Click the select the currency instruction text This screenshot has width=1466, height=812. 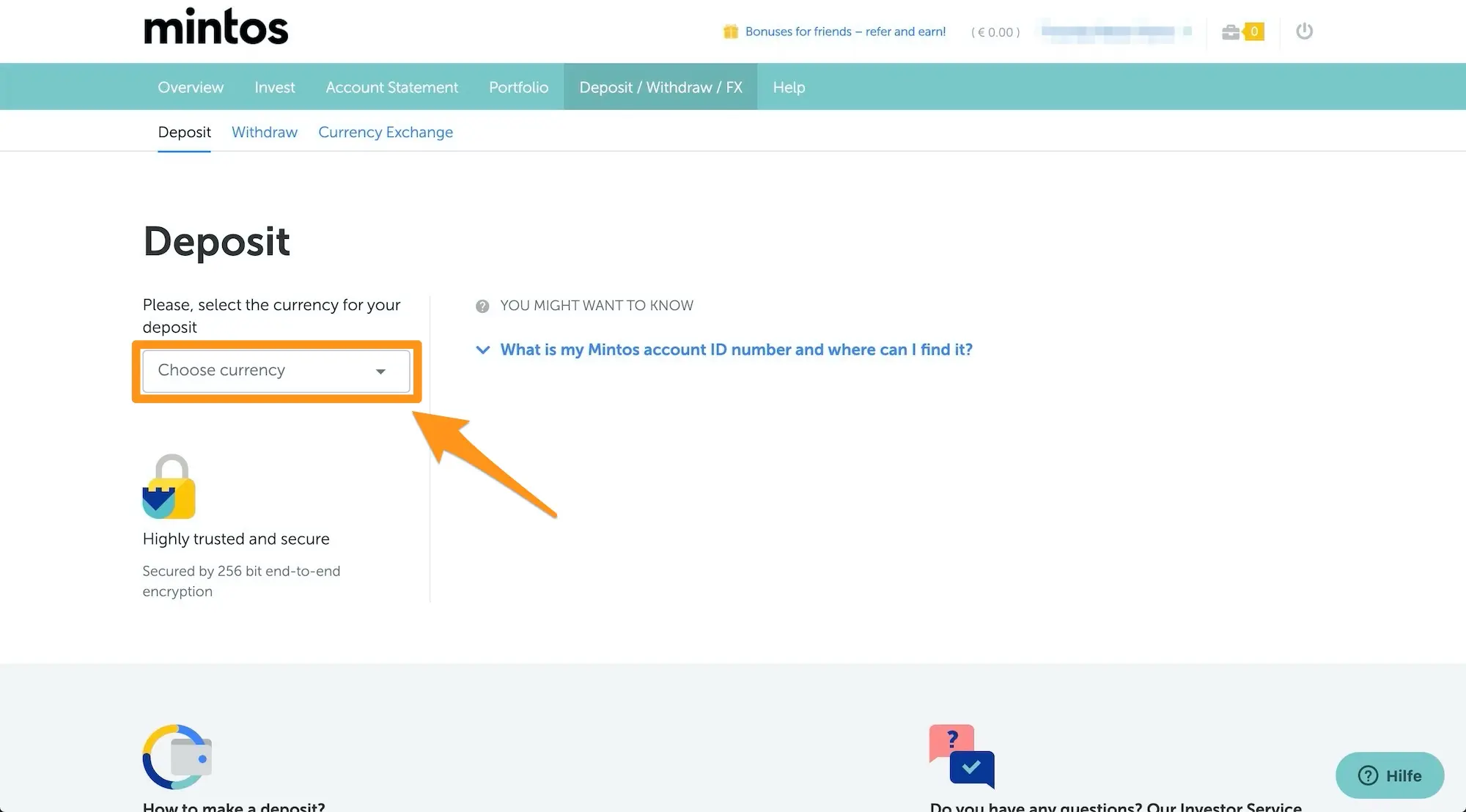[x=271, y=316]
